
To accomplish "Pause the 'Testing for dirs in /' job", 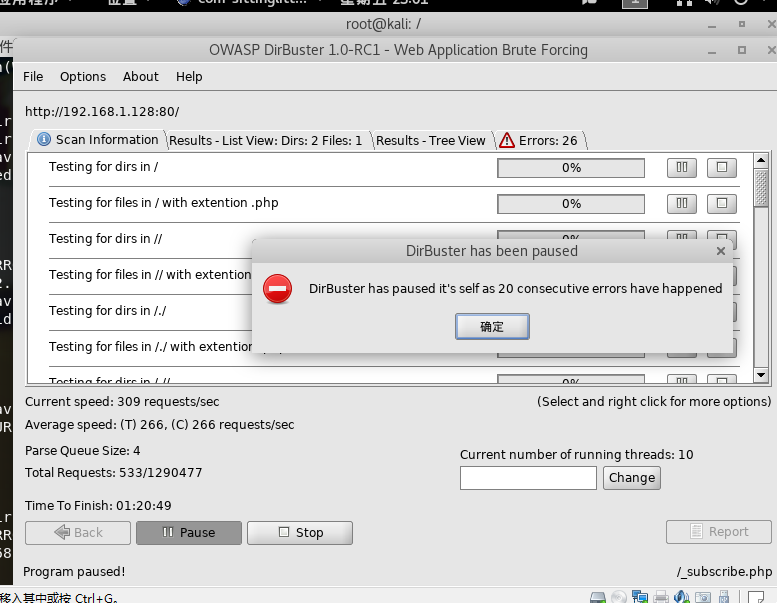I will (x=682, y=167).
